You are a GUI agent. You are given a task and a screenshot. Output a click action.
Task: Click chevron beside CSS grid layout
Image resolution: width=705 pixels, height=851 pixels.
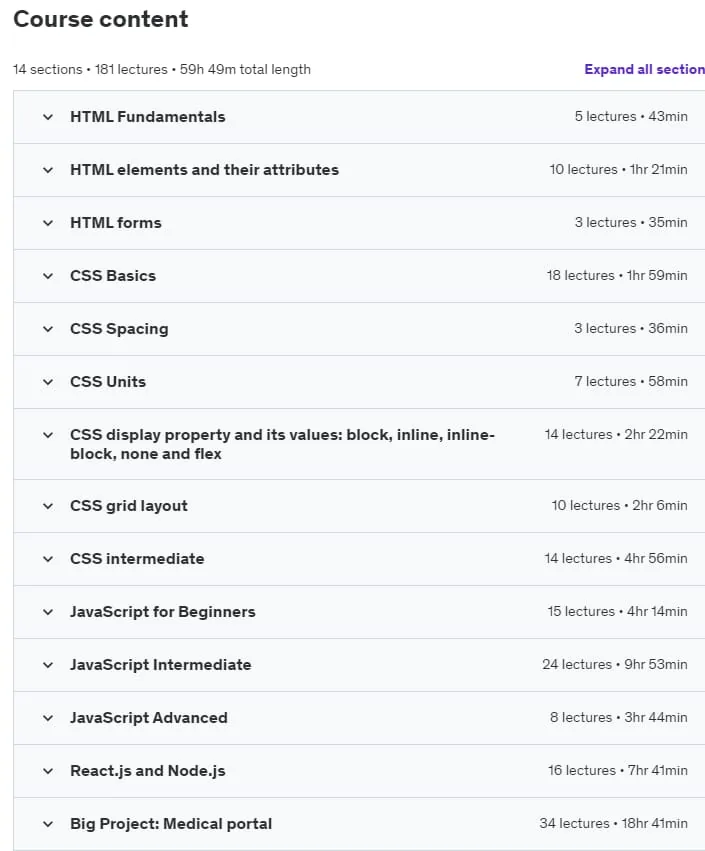point(48,506)
